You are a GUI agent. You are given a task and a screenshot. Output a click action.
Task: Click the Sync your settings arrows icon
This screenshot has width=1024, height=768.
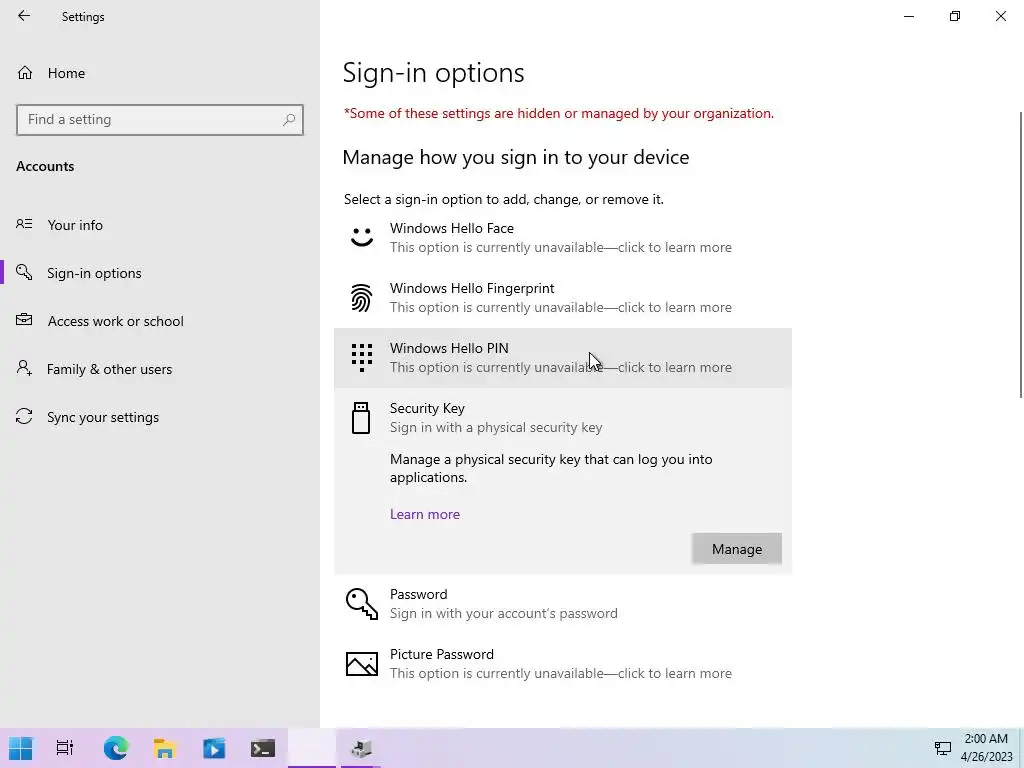click(x=24, y=417)
